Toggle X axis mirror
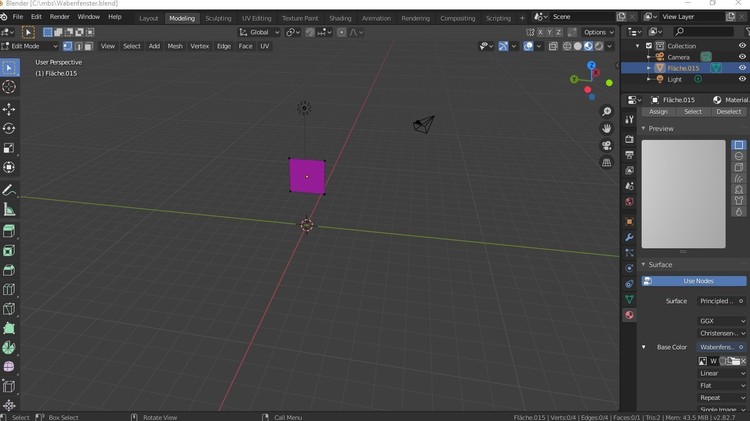750x421 pixels. point(540,32)
